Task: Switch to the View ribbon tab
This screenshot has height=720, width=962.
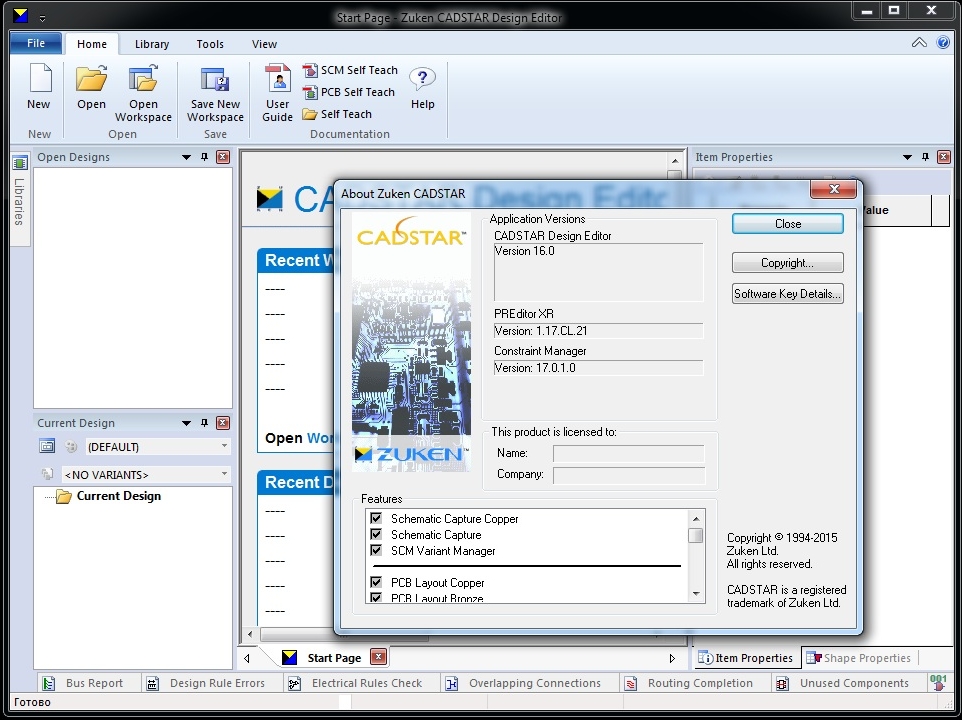Action: pyautogui.click(x=264, y=44)
